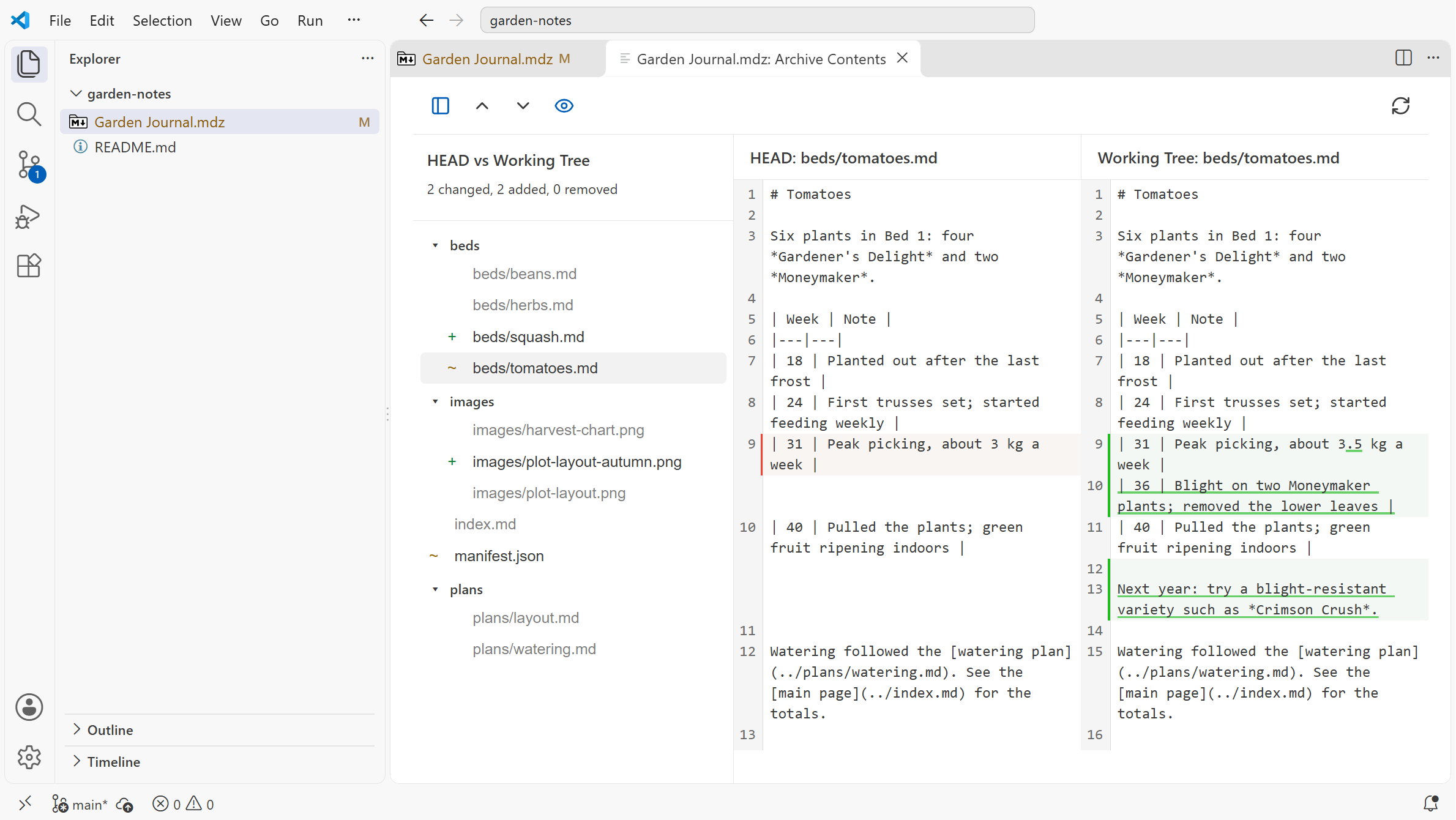Click the split editor right icon

click(1403, 58)
